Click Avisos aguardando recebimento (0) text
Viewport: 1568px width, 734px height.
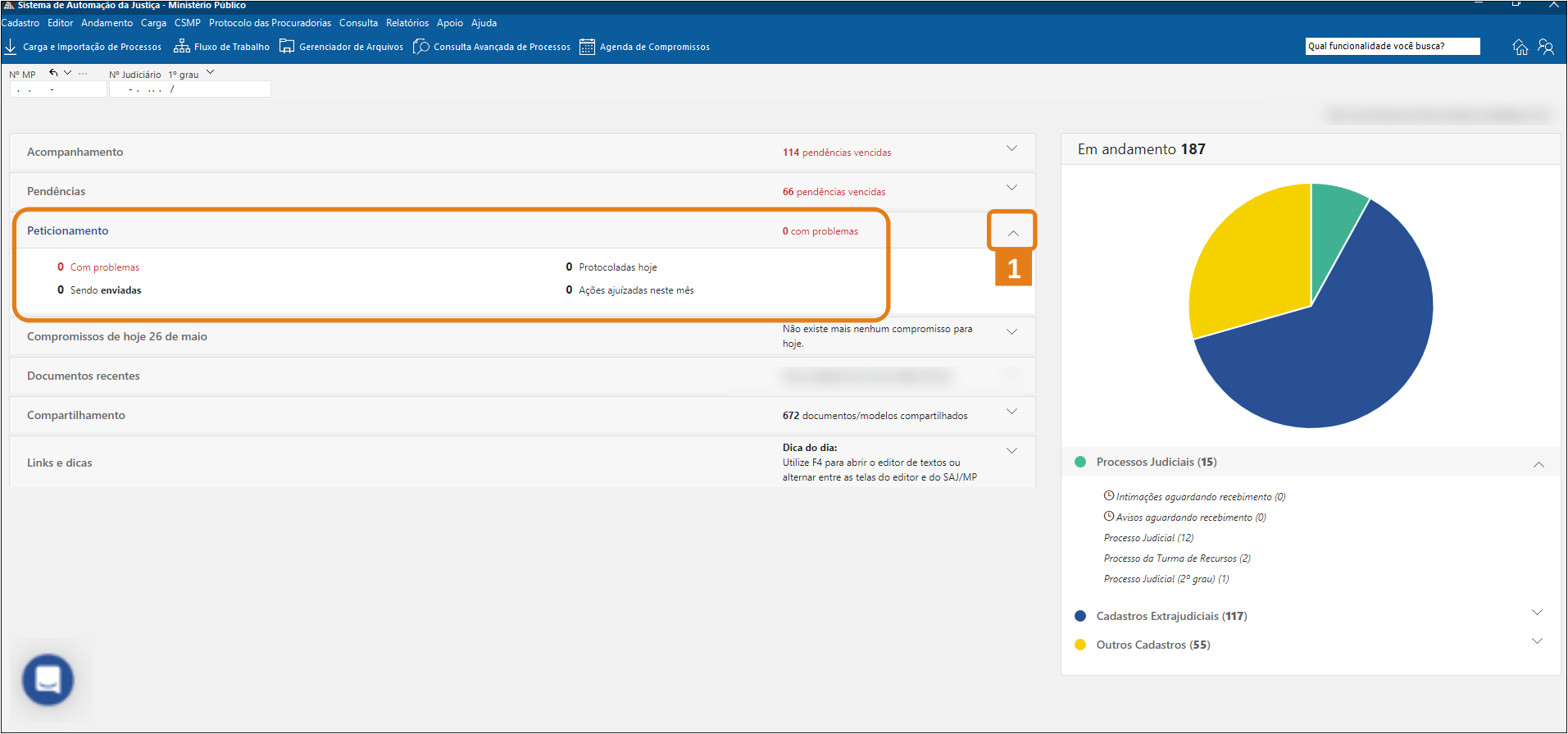pyautogui.click(x=1191, y=517)
